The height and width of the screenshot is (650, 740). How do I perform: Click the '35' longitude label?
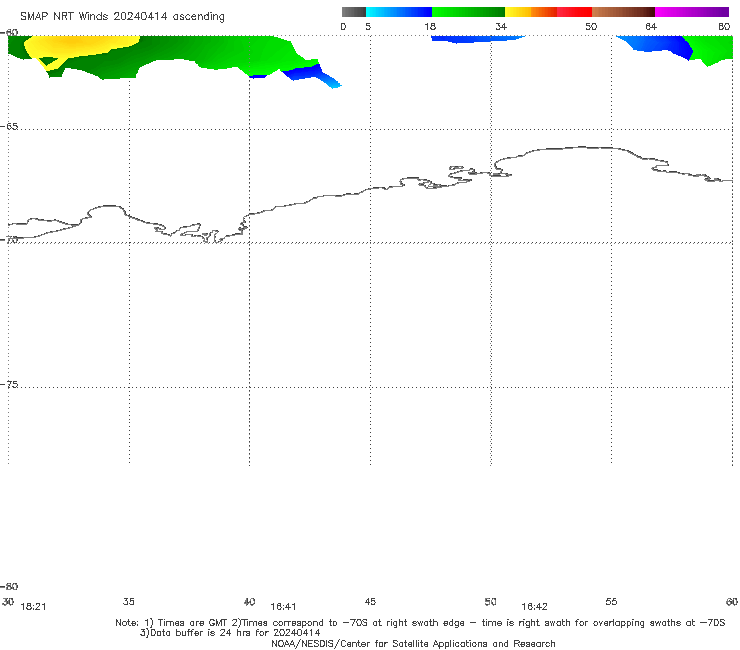pyautogui.click(x=129, y=602)
